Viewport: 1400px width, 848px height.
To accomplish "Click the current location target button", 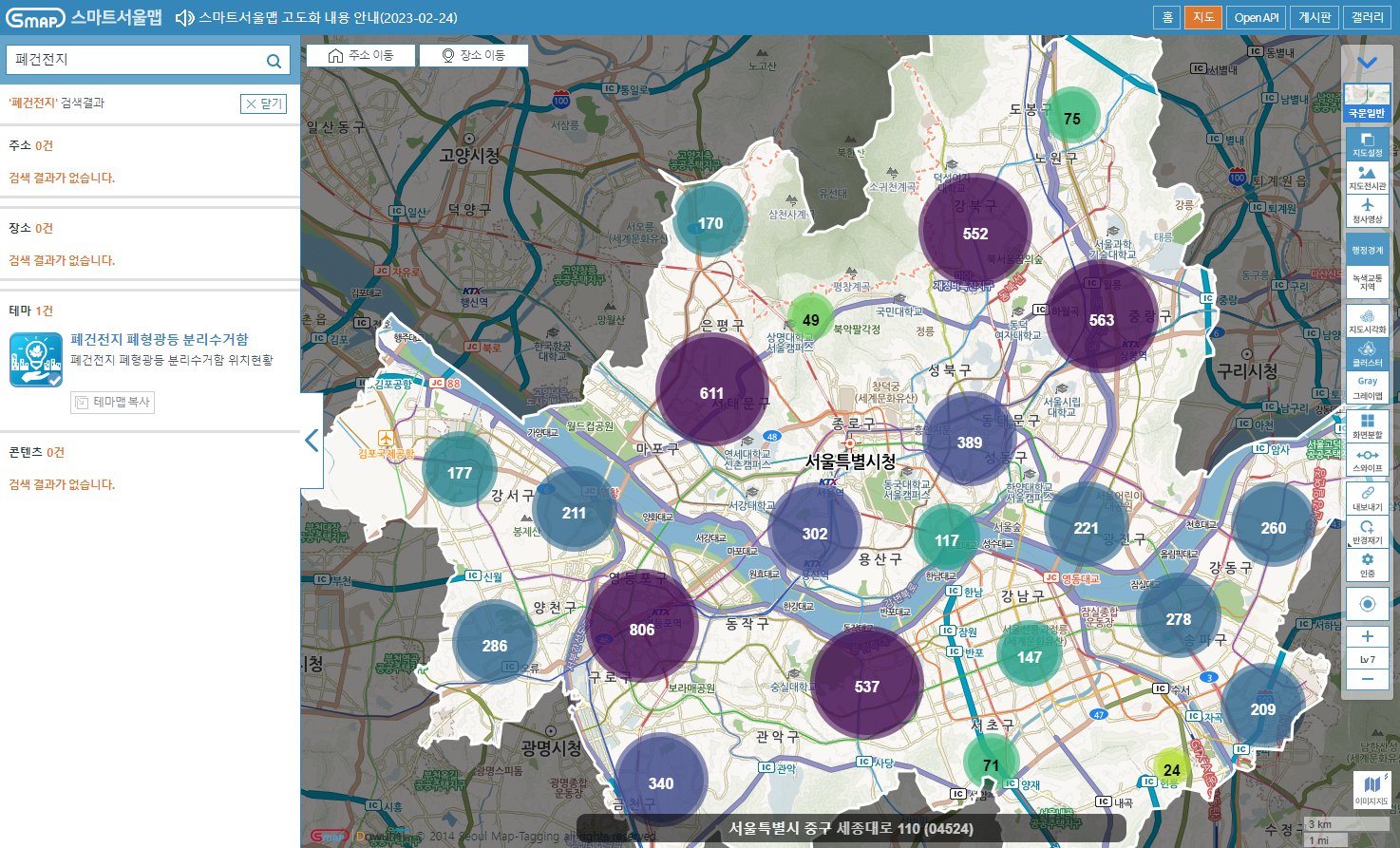I will (1367, 604).
